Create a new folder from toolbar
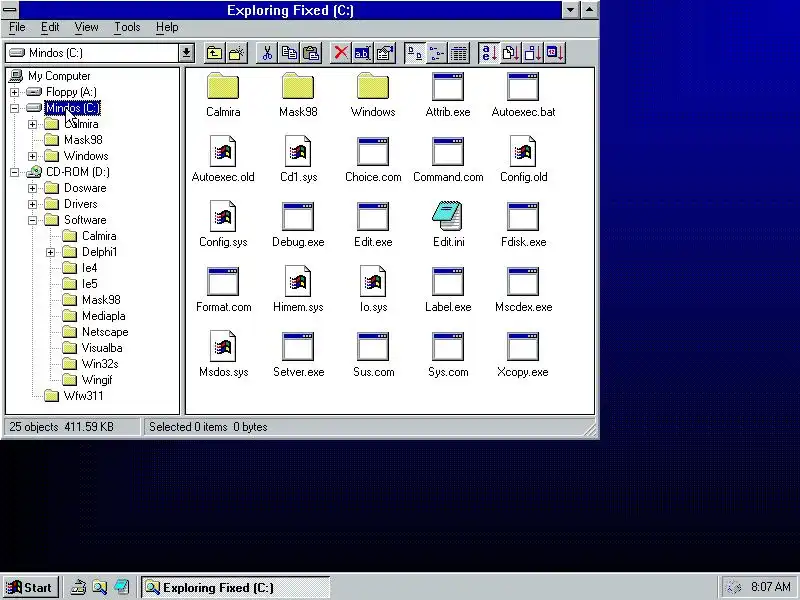 pyautogui.click(x=237, y=53)
